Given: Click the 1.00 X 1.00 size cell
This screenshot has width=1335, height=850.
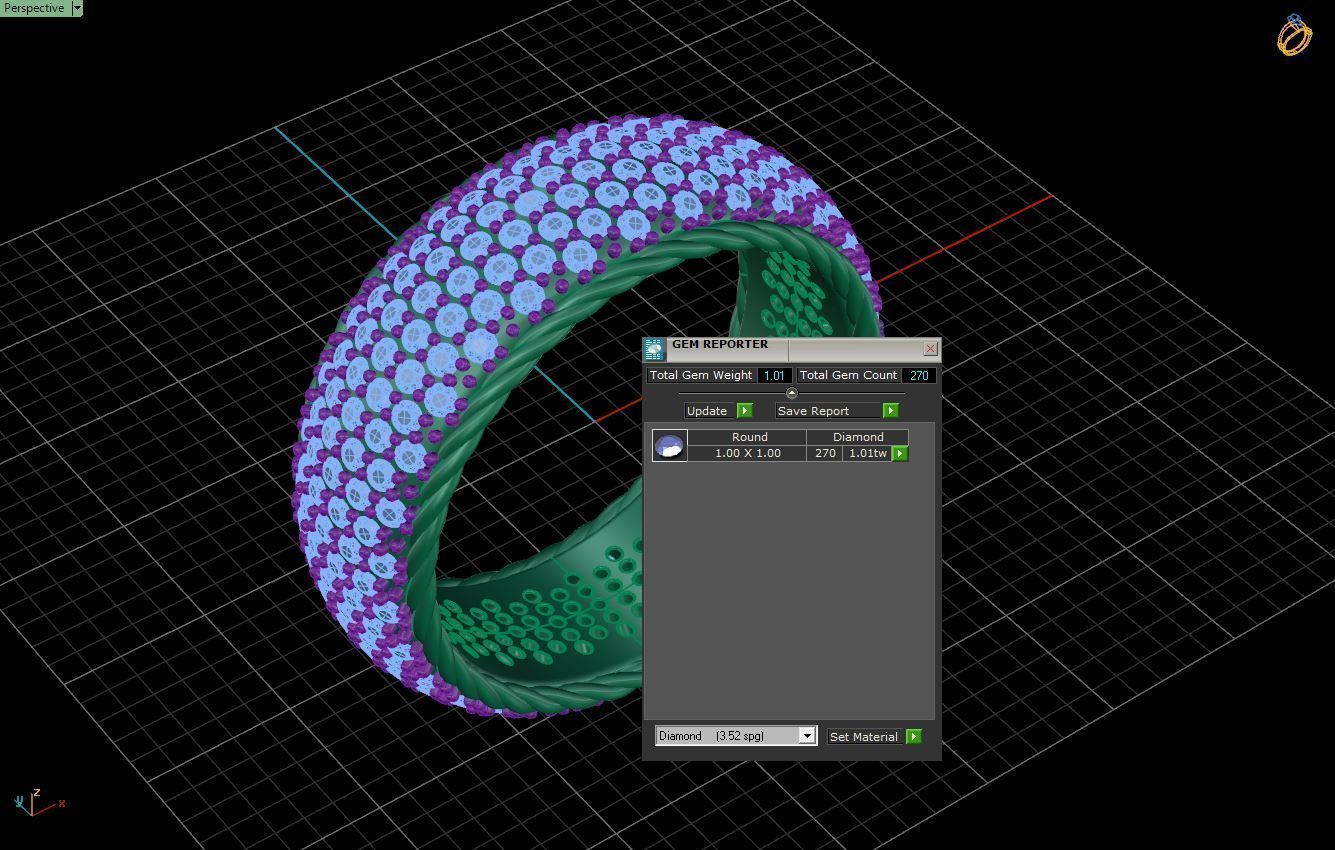Looking at the screenshot, I should [748, 454].
